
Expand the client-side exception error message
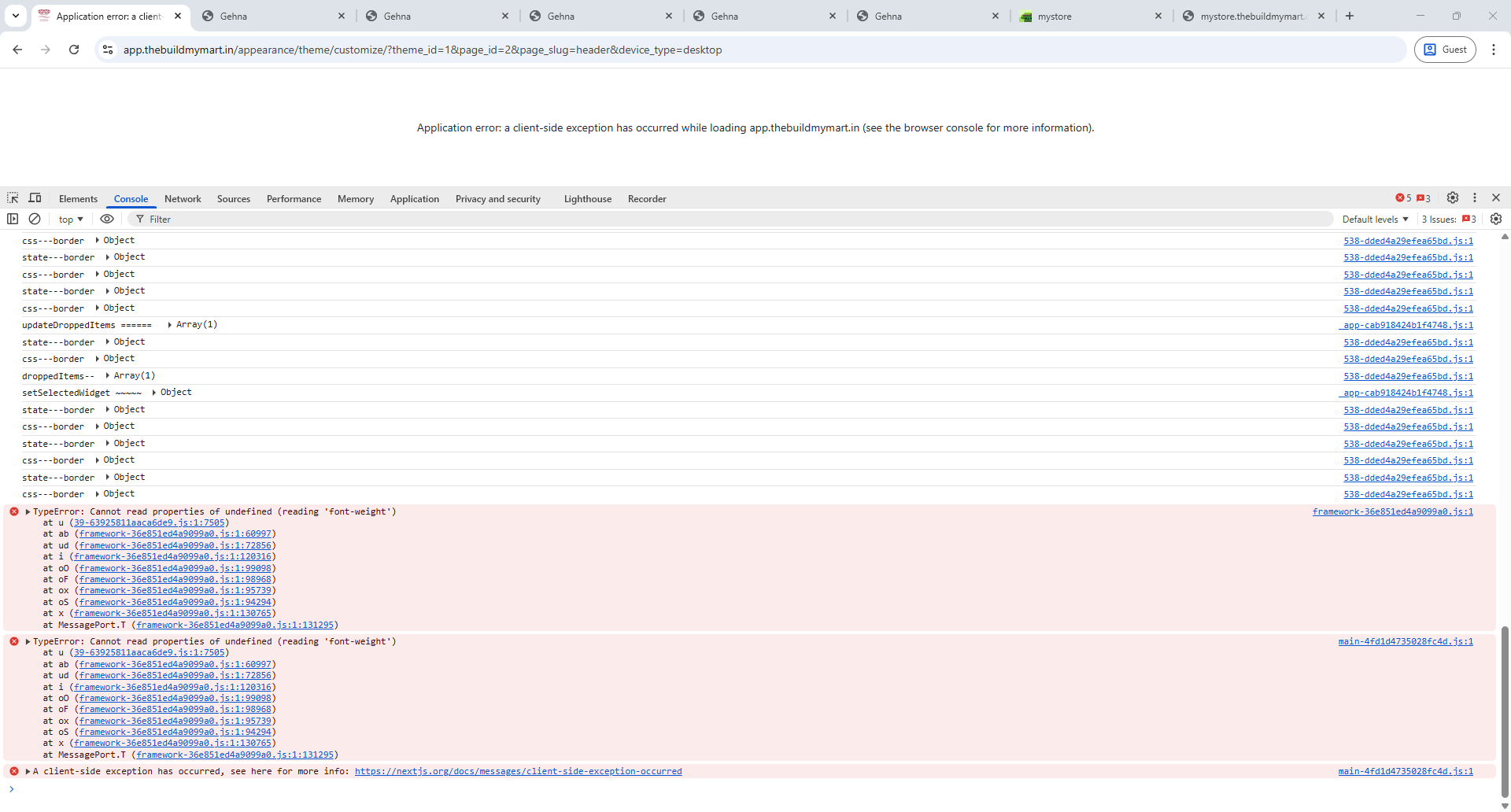28,772
